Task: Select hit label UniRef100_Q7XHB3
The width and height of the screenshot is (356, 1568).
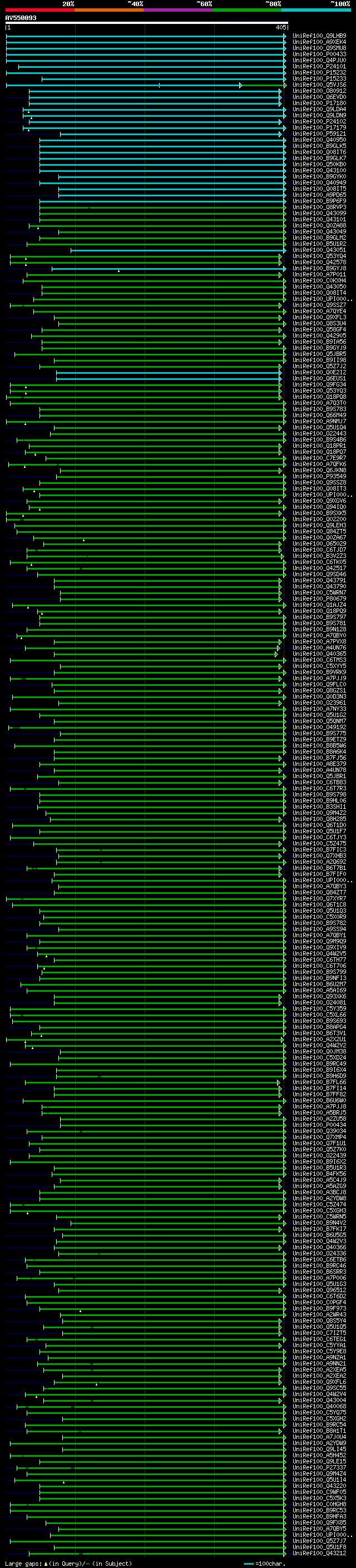Action: click(x=319, y=855)
